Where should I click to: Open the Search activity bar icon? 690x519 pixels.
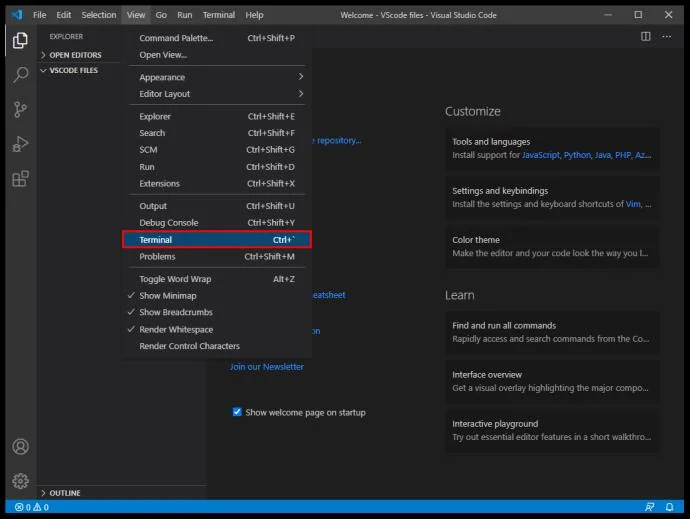[20, 75]
